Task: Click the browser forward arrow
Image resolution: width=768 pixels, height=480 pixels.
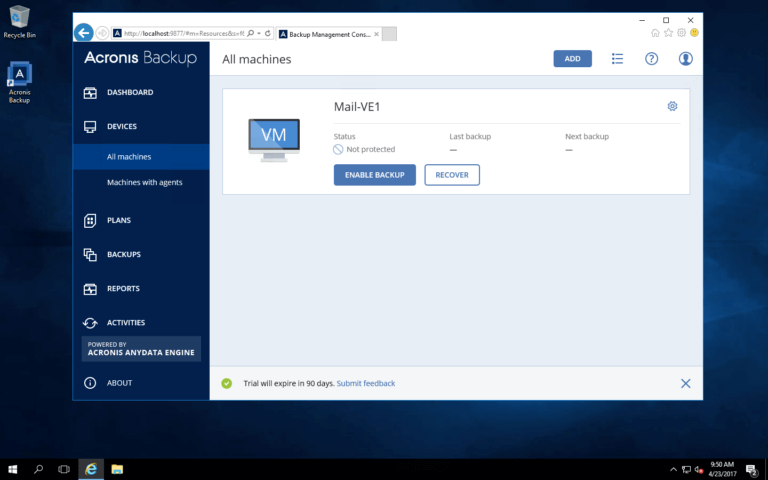Action: (x=102, y=33)
